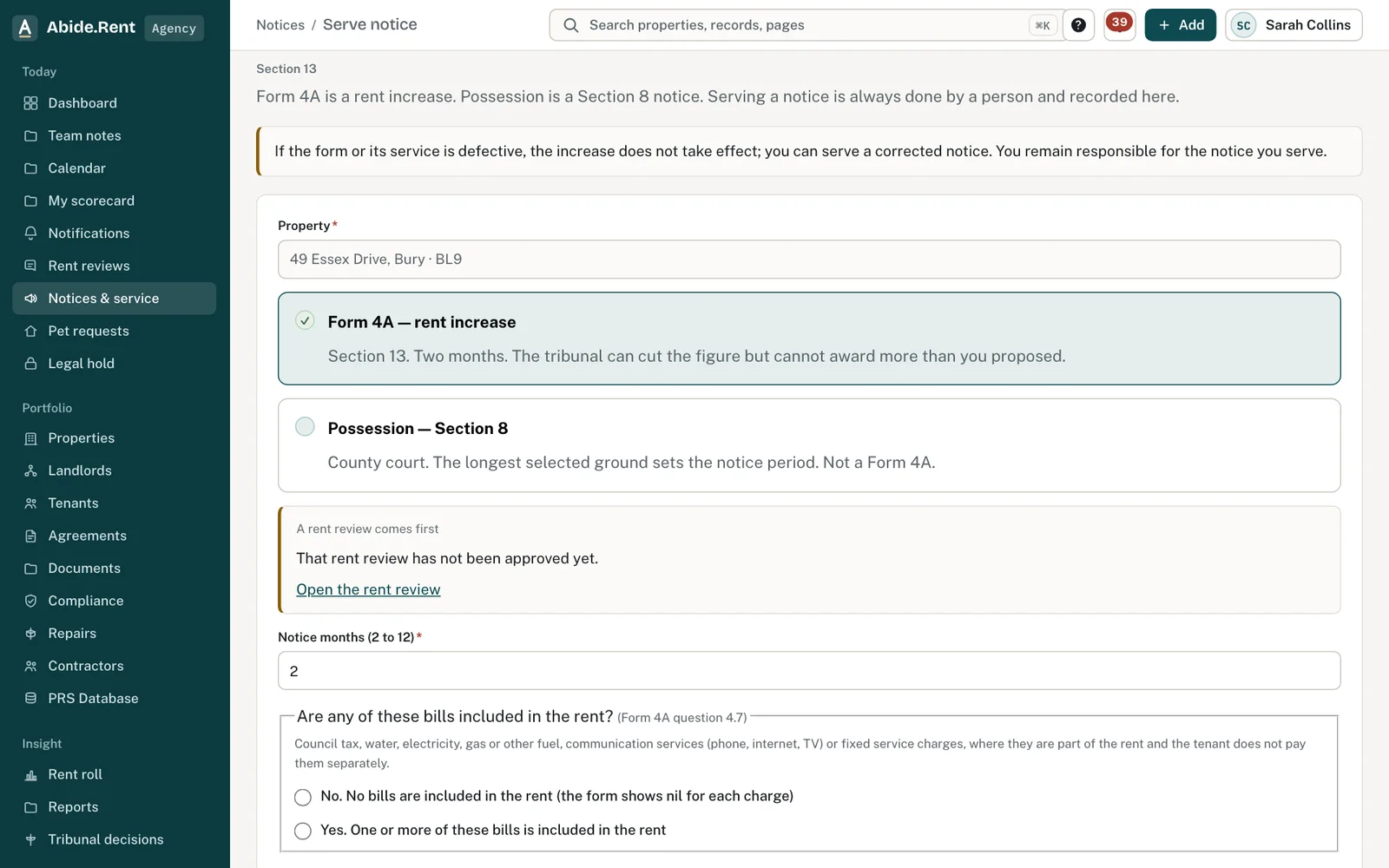Open Reports in sidebar
Screen dimensions: 1389x868
point(114,807)
